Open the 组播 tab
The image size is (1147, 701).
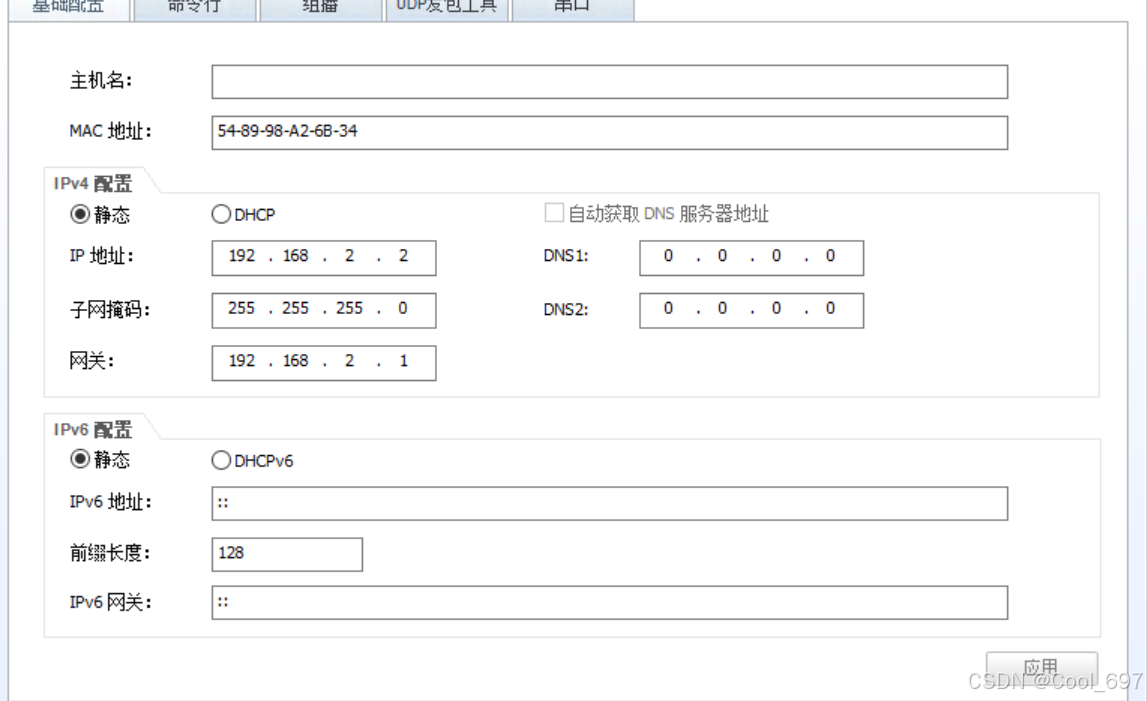point(320,9)
